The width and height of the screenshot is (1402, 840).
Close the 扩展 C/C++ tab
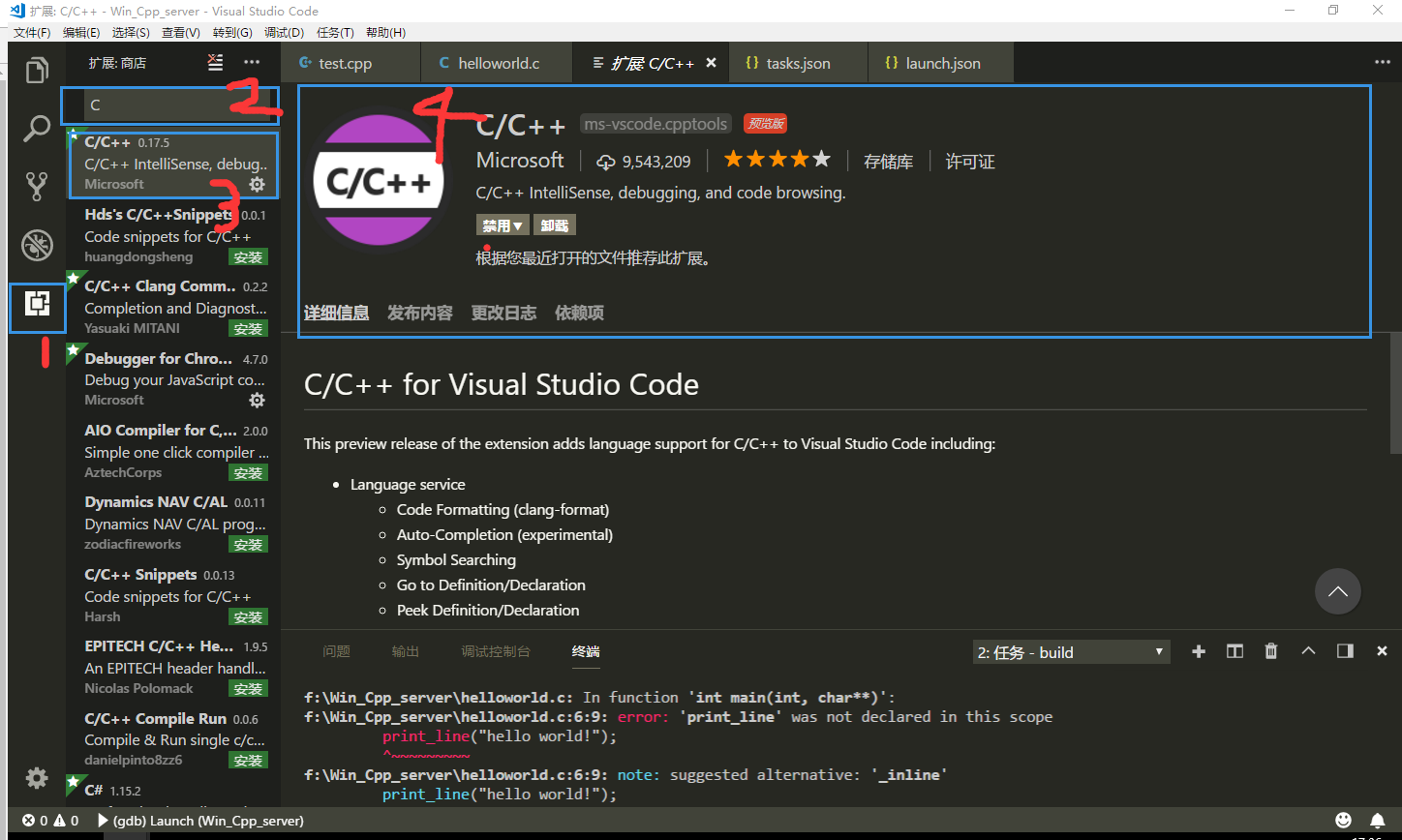[711, 63]
